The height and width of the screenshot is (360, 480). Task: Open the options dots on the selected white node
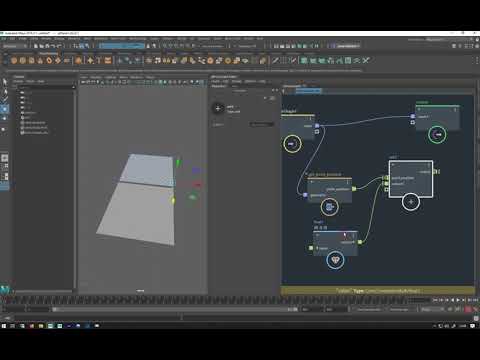[x=429, y=165]
